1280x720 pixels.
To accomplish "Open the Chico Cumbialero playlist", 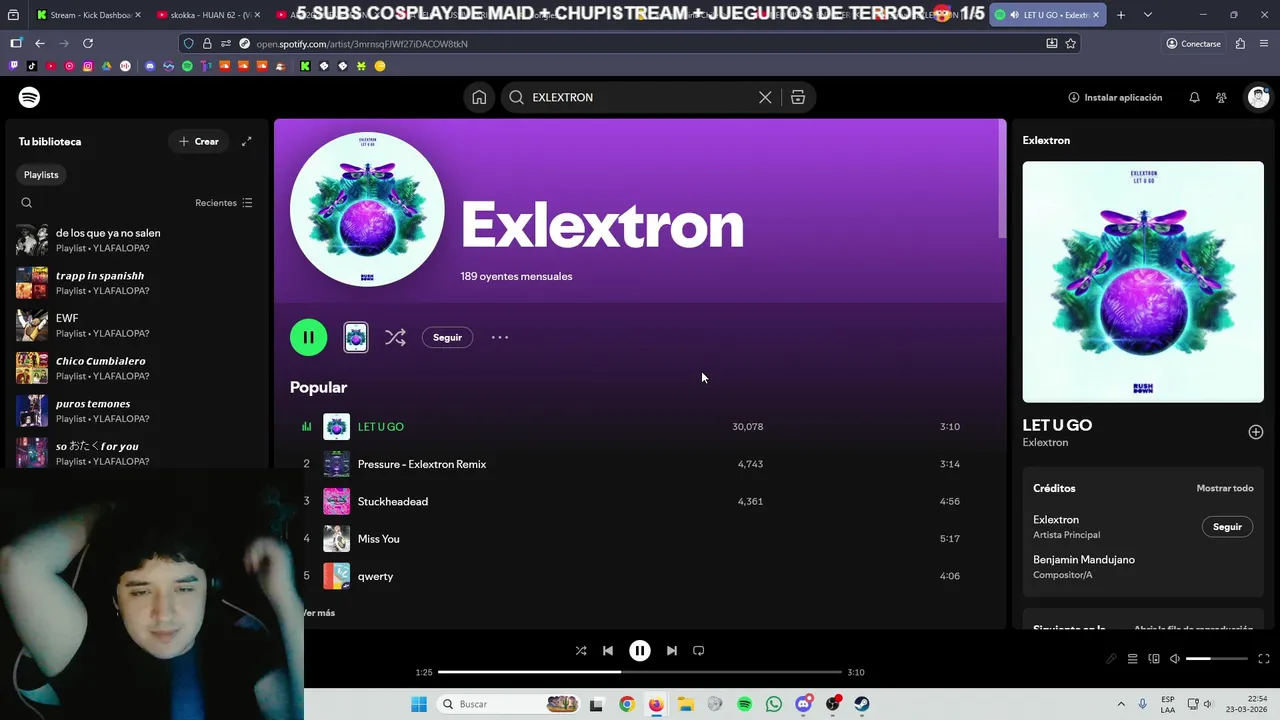I will [137, 368].
